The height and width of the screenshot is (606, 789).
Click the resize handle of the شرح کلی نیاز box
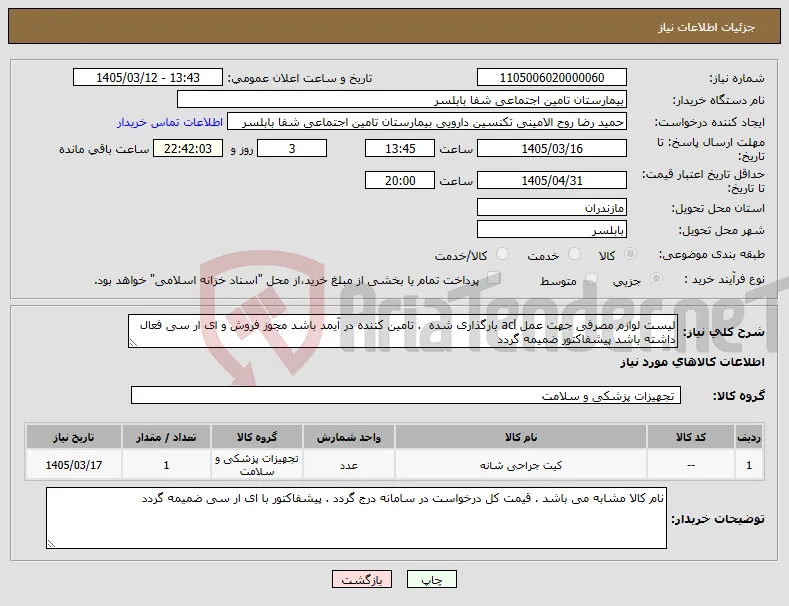coord(133,343)
